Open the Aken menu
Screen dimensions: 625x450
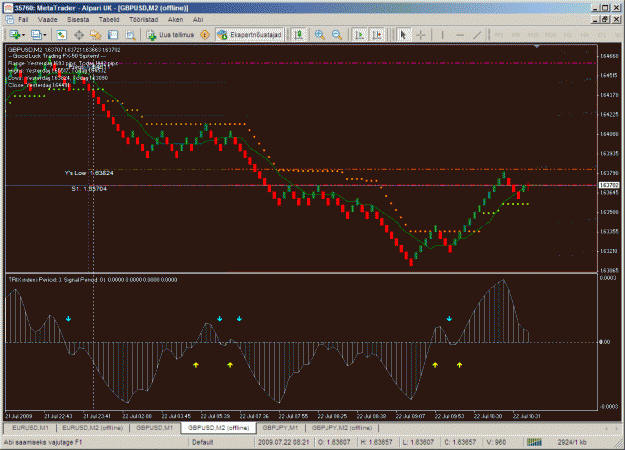point(175,20)
